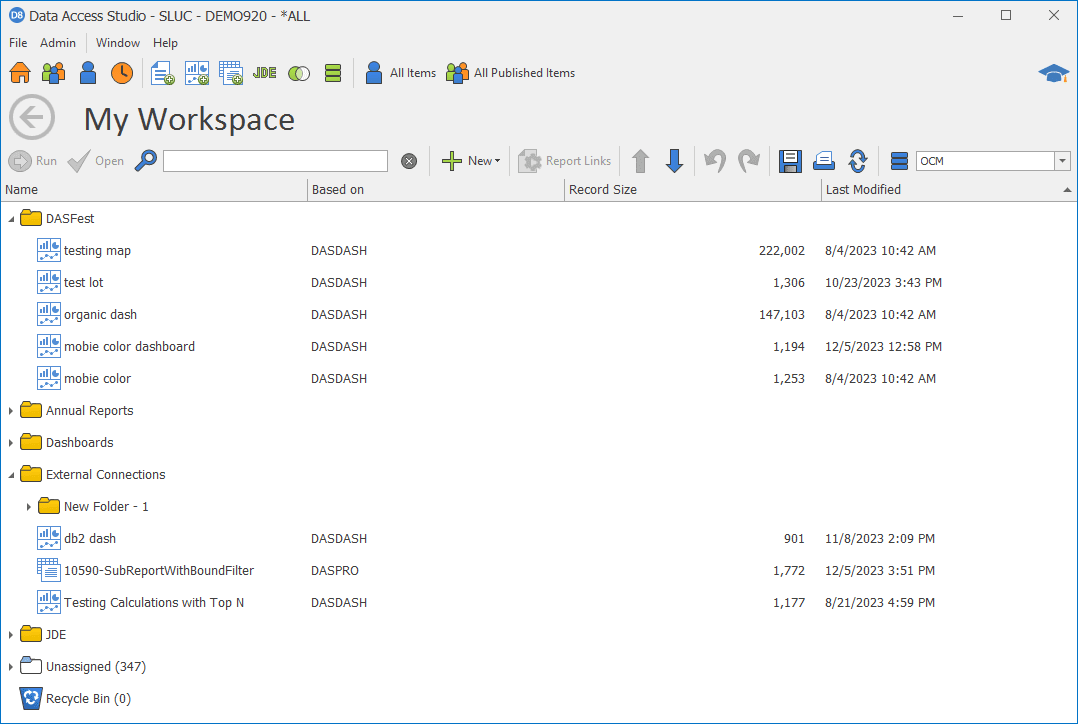
Task: Click the blue move down arrow
Action: [674, 161]
